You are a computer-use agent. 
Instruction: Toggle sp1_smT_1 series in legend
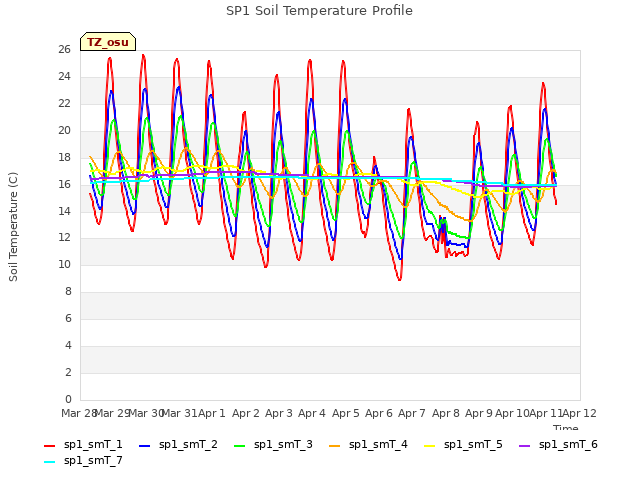(x=83, y=444)
